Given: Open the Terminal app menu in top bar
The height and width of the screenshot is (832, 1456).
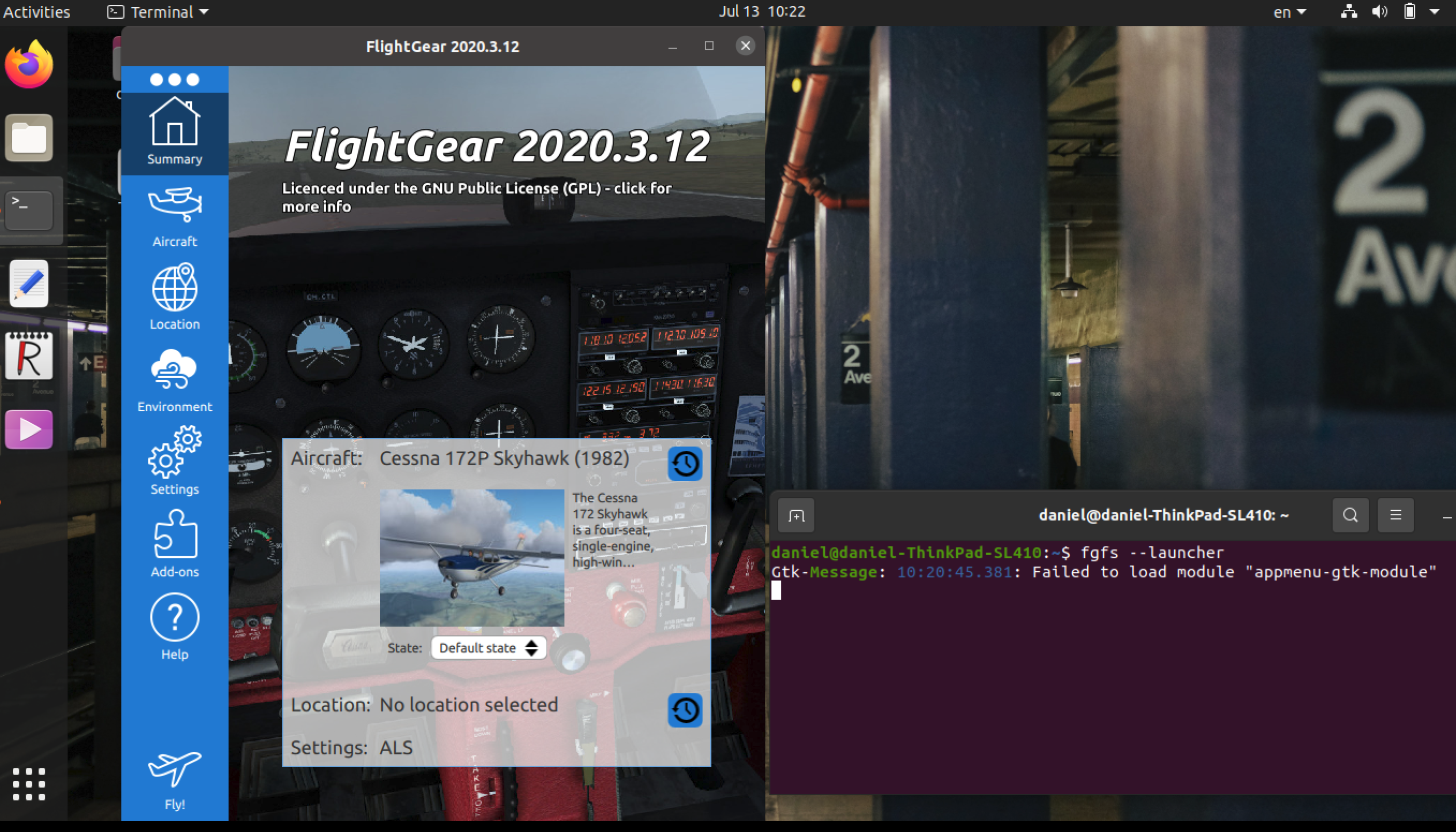Looking at the screenshot, I should tap(159, 12).
